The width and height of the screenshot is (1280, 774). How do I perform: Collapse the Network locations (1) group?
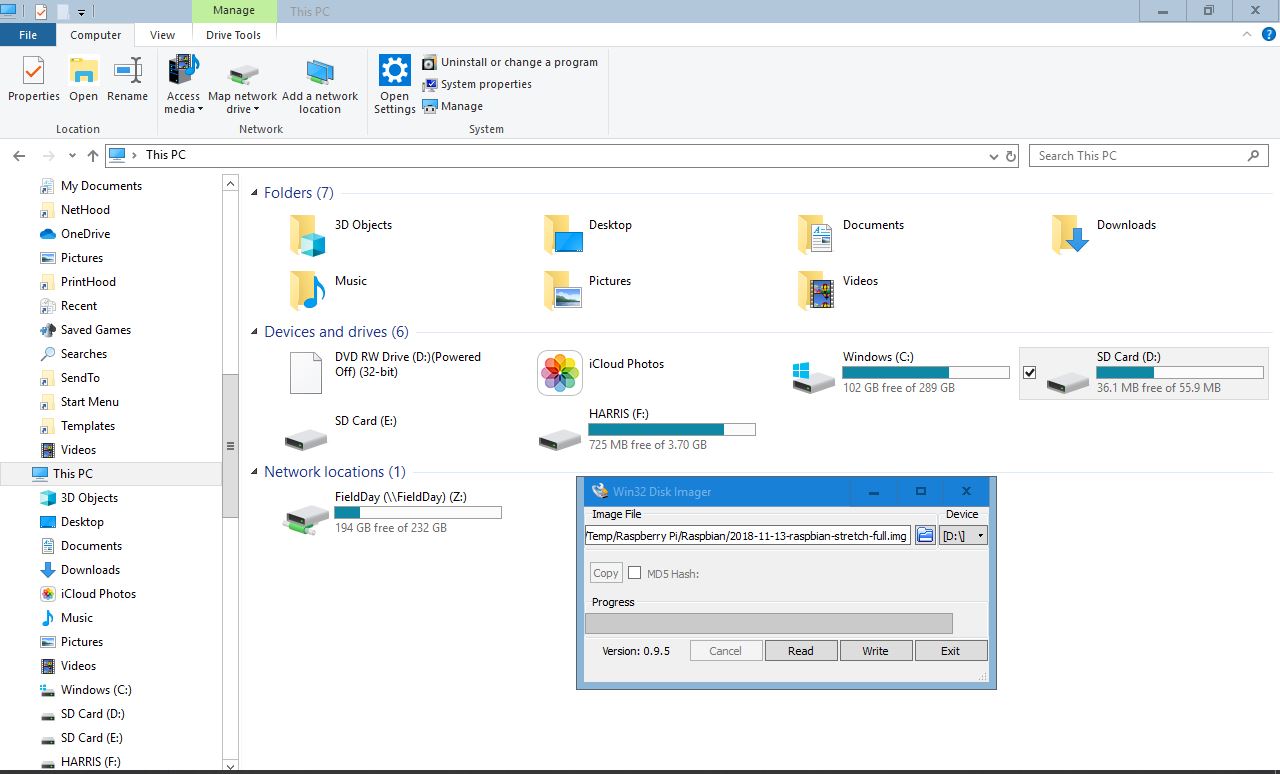(255, 472)
